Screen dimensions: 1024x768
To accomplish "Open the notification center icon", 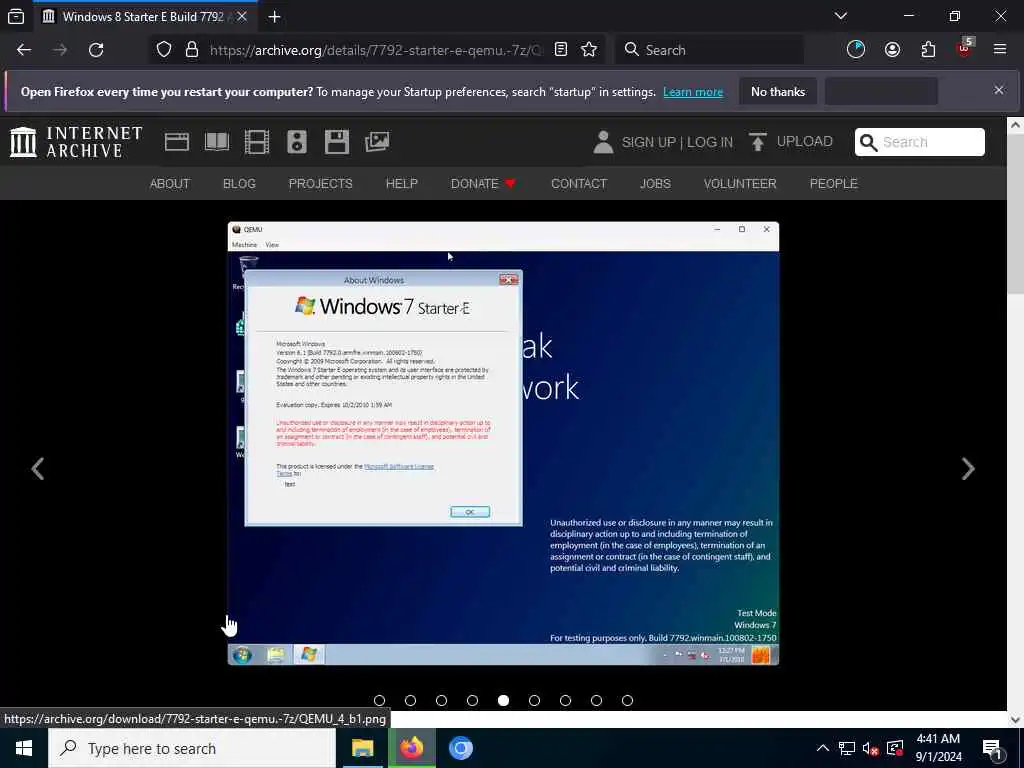I will [x=993, y=748].
